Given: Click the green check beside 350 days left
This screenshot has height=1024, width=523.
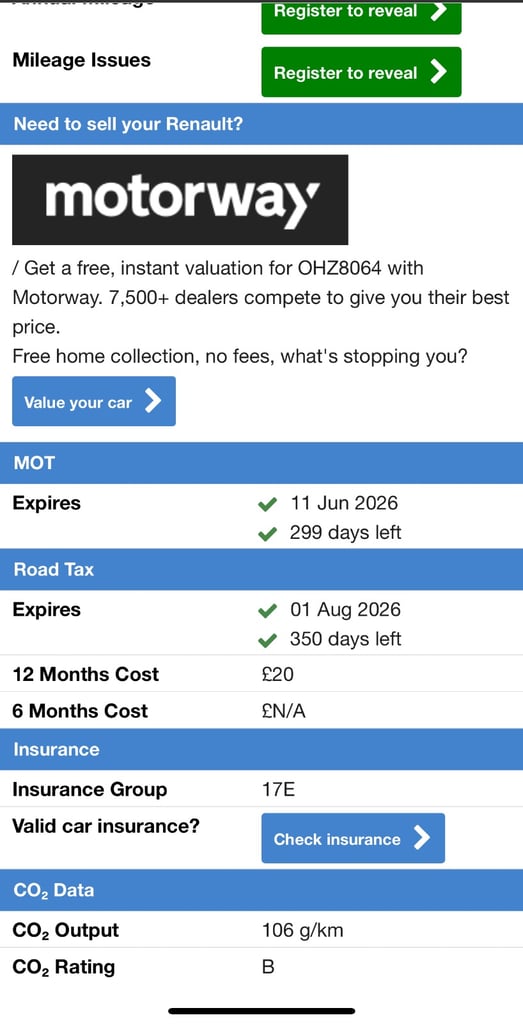Looking at the screenshot, I should 267,641.
